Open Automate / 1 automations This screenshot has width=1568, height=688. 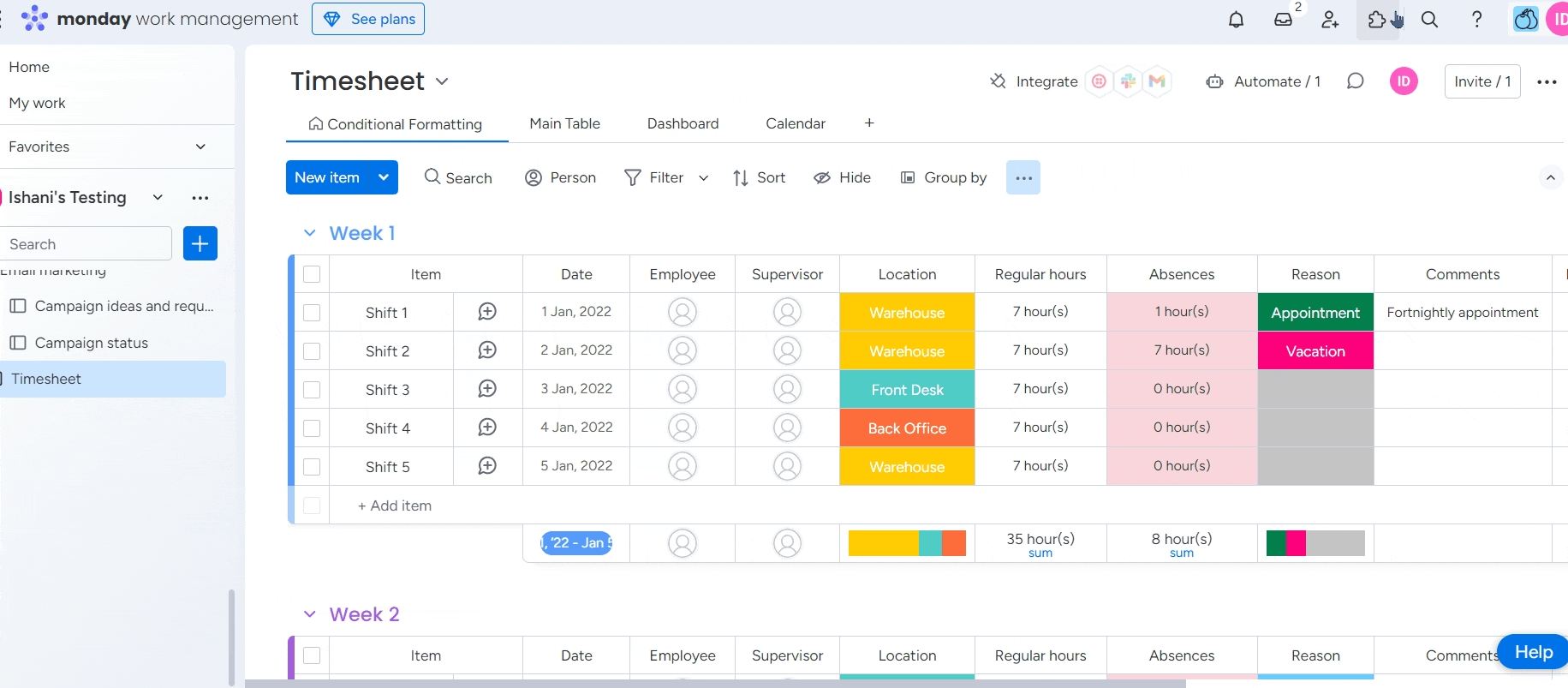[x=1263, y=81]
